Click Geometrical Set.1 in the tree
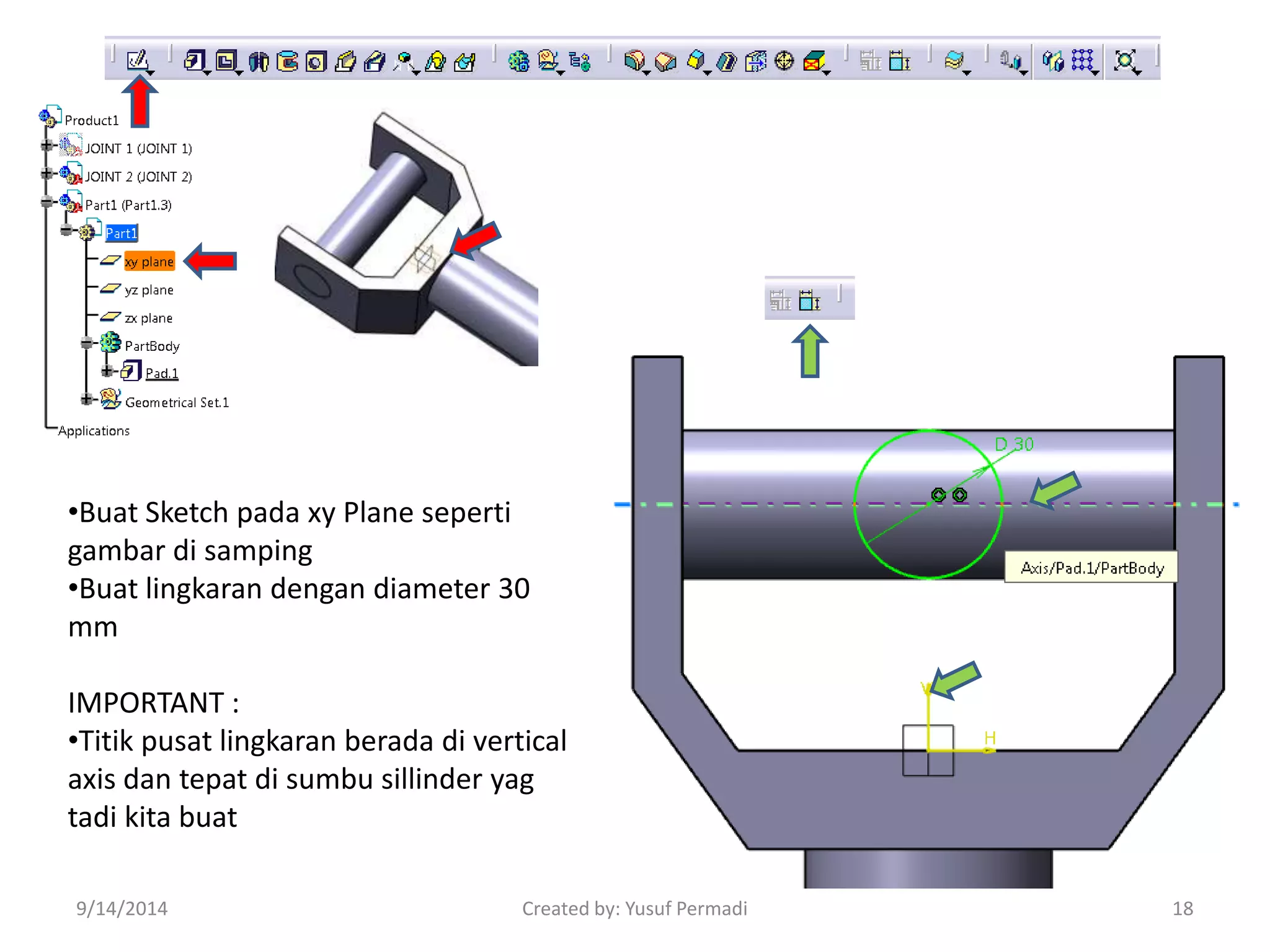Screen dimensions: 1270x952 pyautogui.click(x=177, y=402)
